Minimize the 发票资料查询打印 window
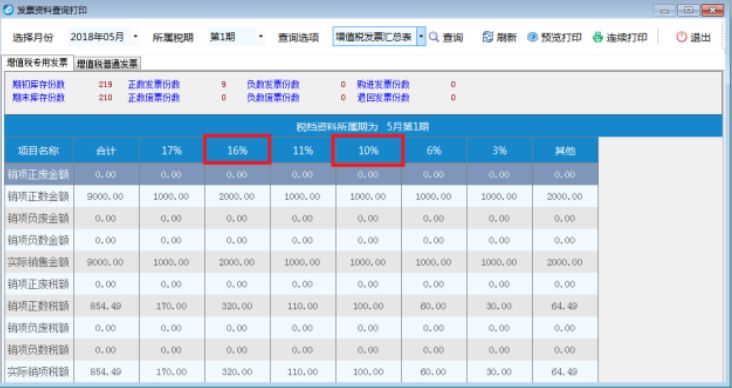Viewport: 732px width, 388px height. point(665,10)
